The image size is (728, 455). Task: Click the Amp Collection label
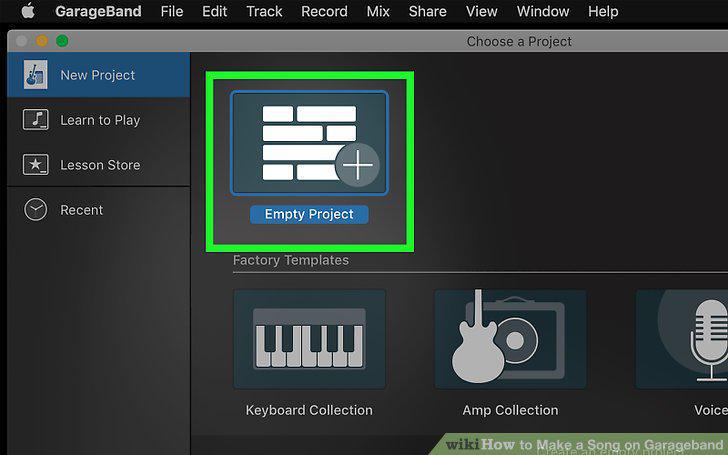tap(510, 410)
